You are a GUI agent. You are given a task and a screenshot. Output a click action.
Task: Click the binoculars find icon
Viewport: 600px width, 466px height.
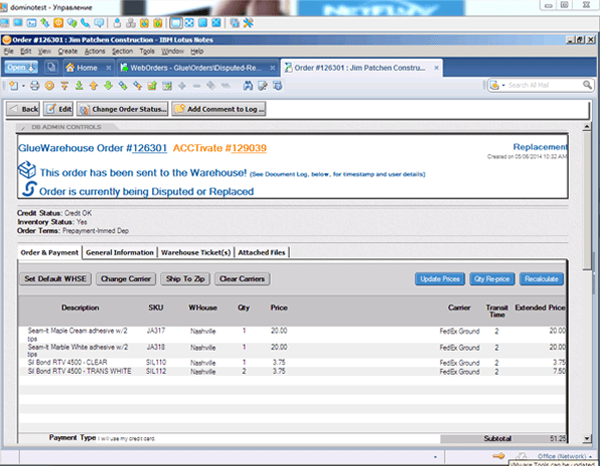coord(248,86)
